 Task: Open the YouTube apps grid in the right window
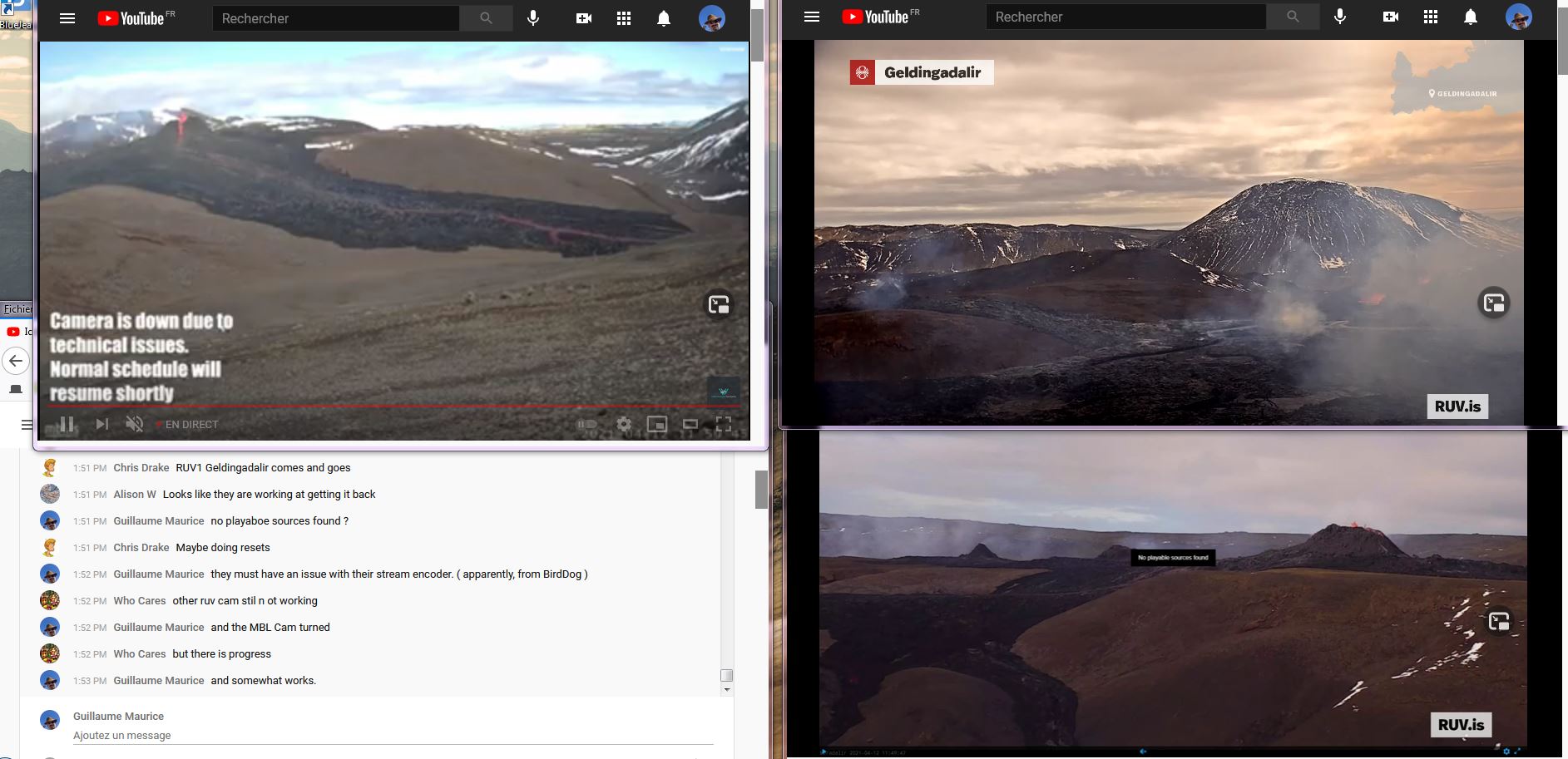click(x=1431, y=17)
